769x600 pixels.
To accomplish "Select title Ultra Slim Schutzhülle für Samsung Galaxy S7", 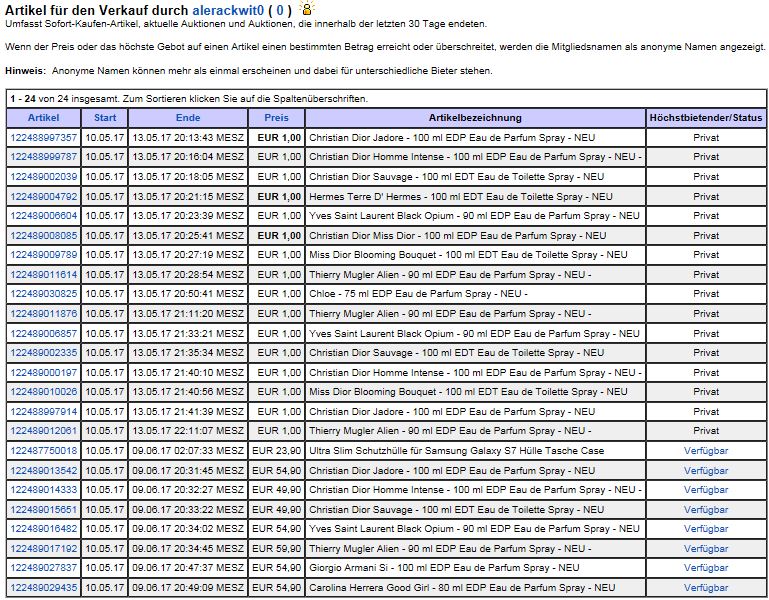I will tap(457, 451).
